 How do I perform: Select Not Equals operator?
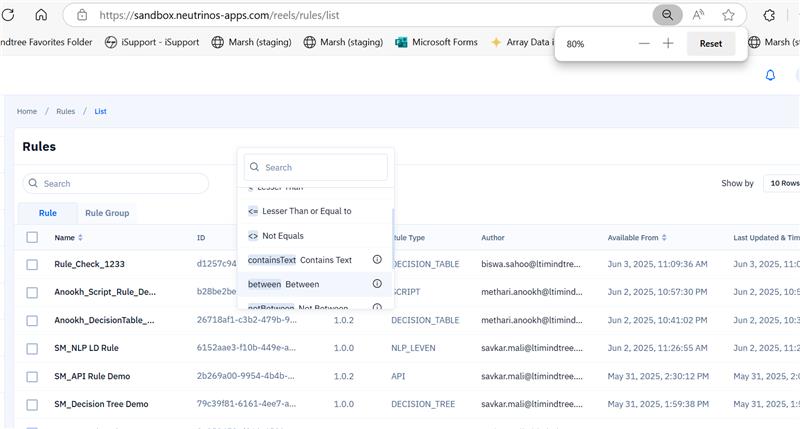(x=315, y=236)
